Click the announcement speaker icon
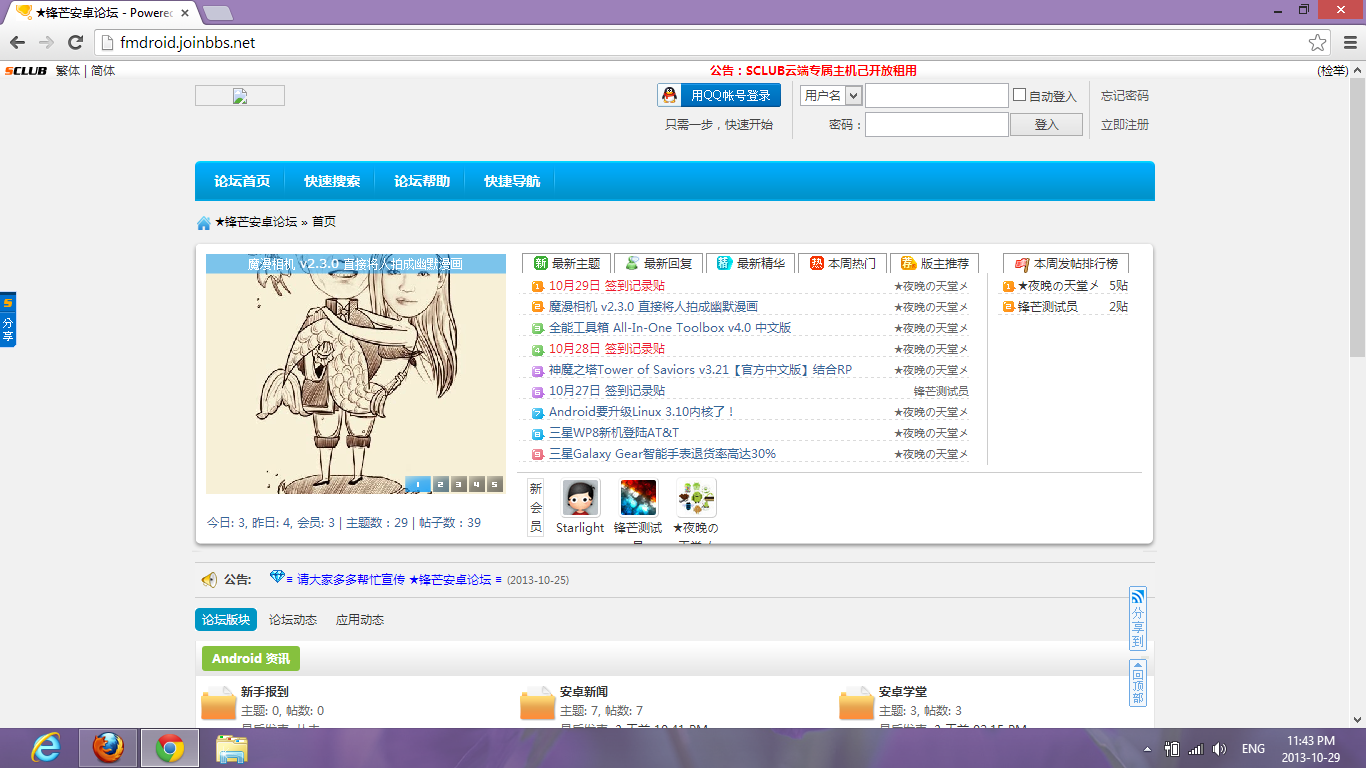Viewport: 1366px width, 768px height. [x=209, y=580]
